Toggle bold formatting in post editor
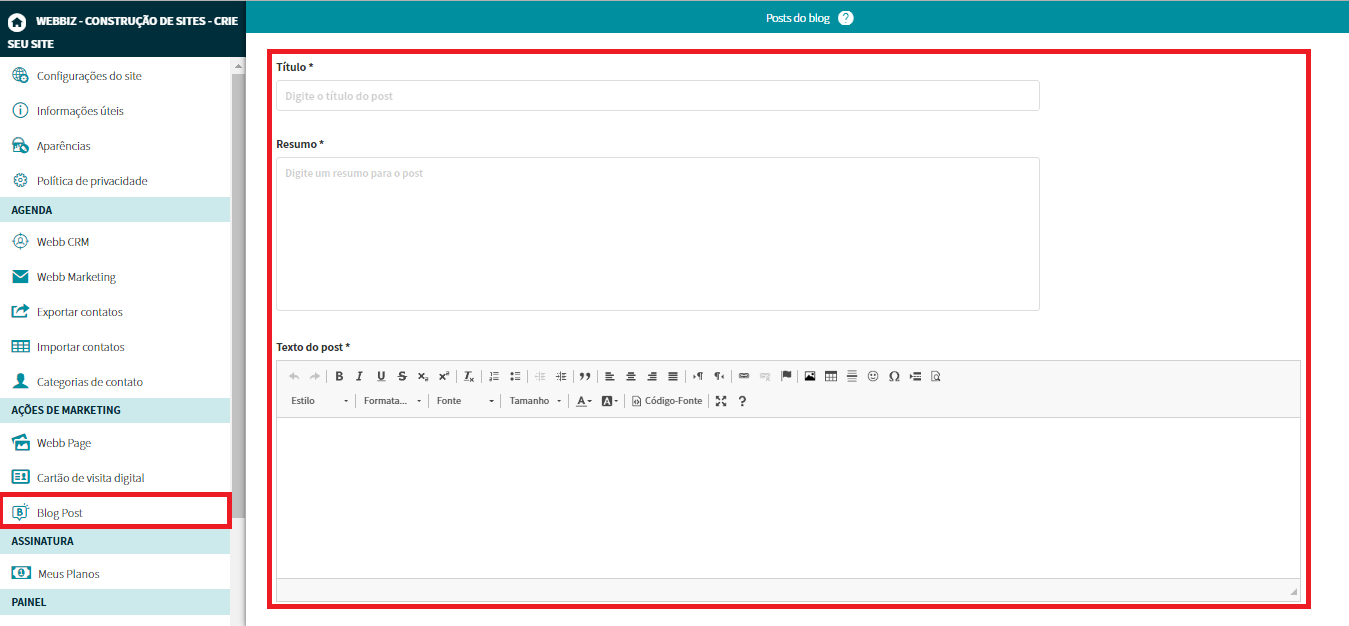Viewport: 1349px width, 626px height. point(340,377)
